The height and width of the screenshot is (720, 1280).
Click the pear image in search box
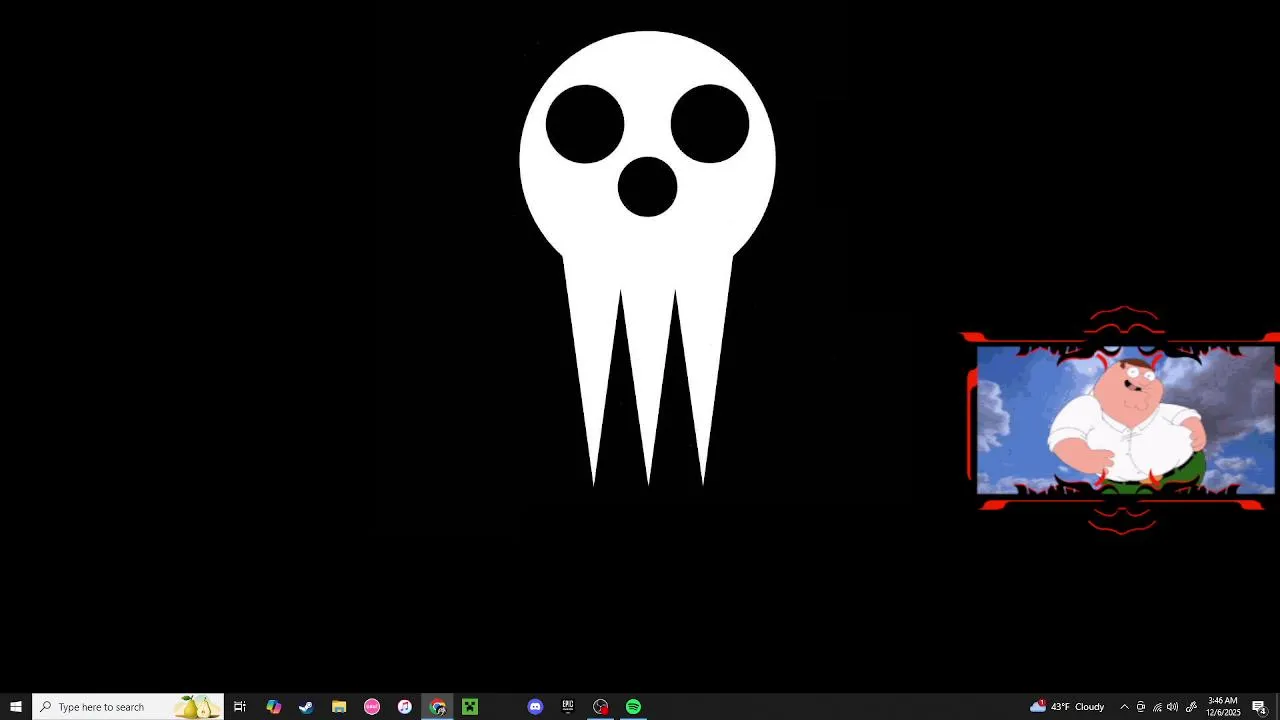point(197,707)
